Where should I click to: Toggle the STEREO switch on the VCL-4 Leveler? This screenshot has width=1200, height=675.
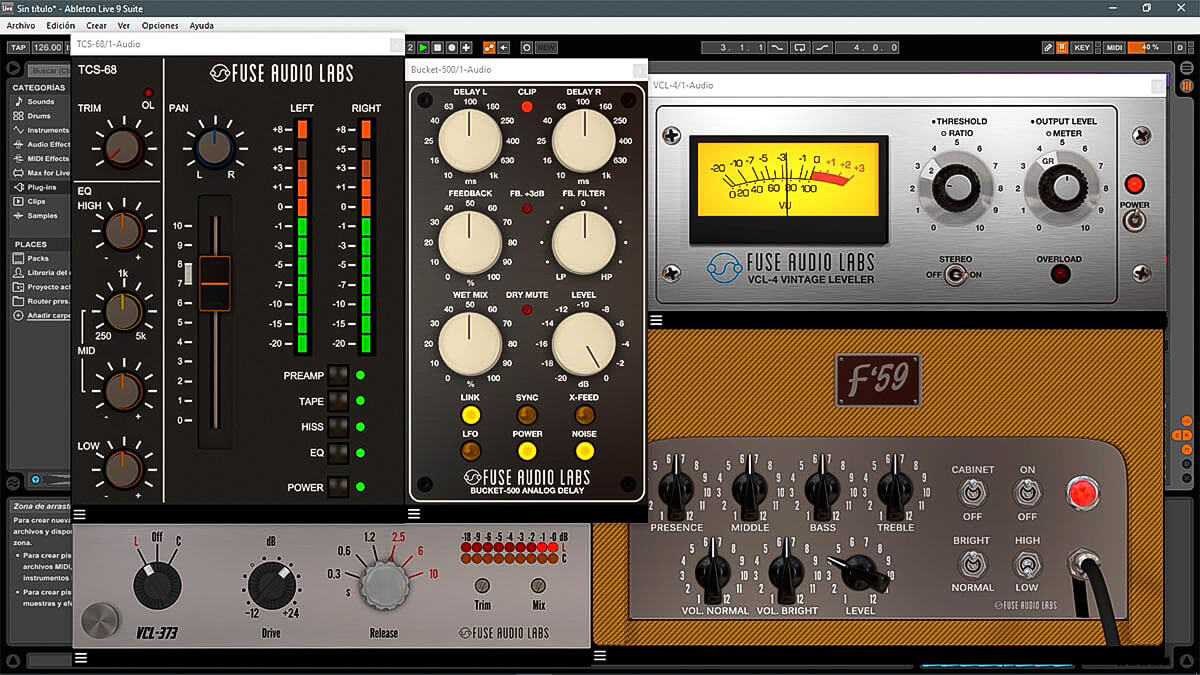(957, 272)
